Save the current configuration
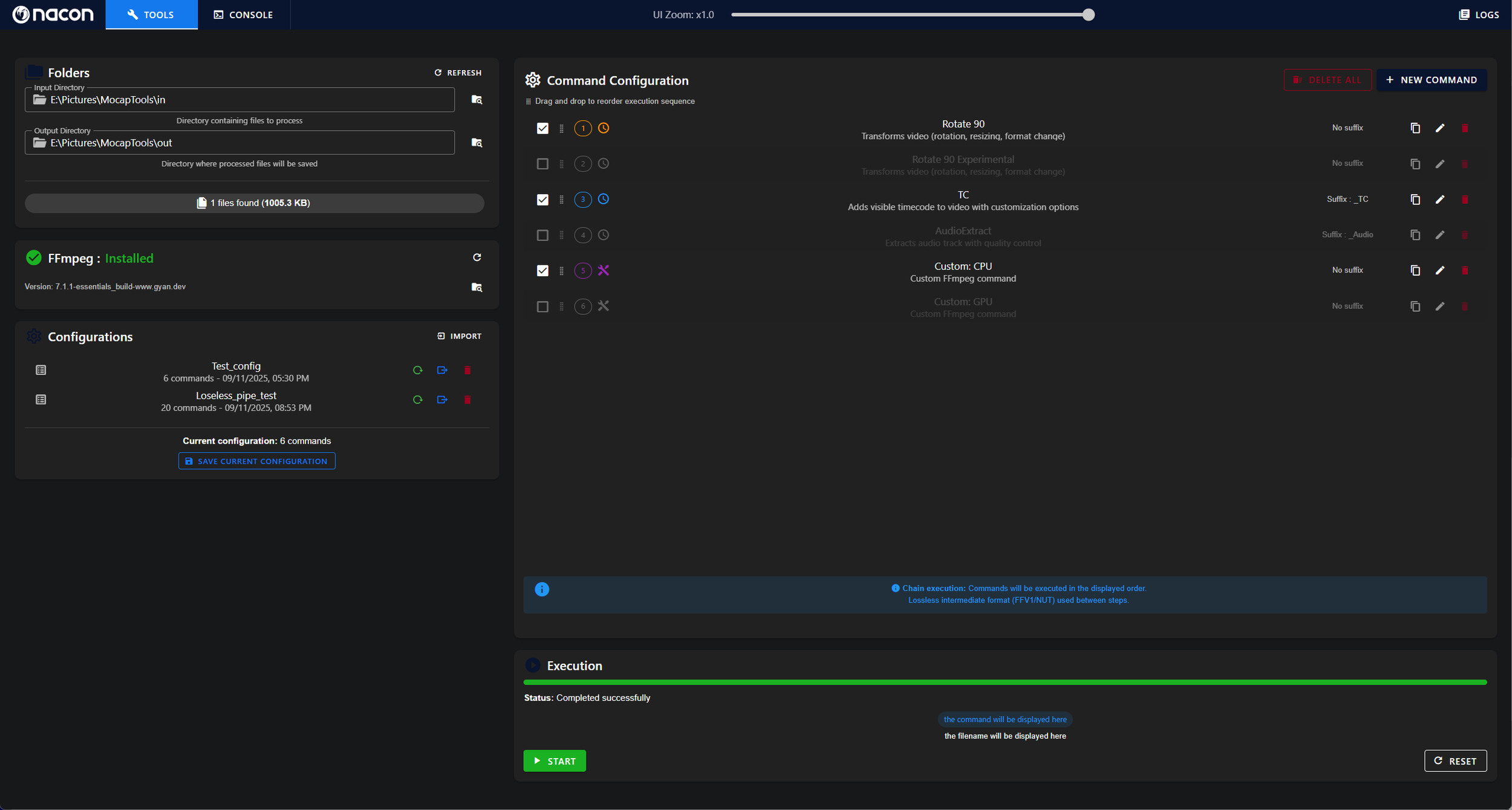Viewport: 1512px width, 810px height. [x=256, y=461]
